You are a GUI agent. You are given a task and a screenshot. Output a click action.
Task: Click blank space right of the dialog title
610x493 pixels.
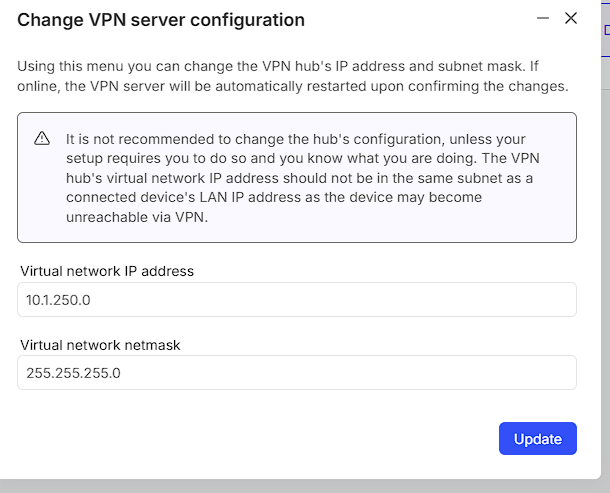coord(420,20)
